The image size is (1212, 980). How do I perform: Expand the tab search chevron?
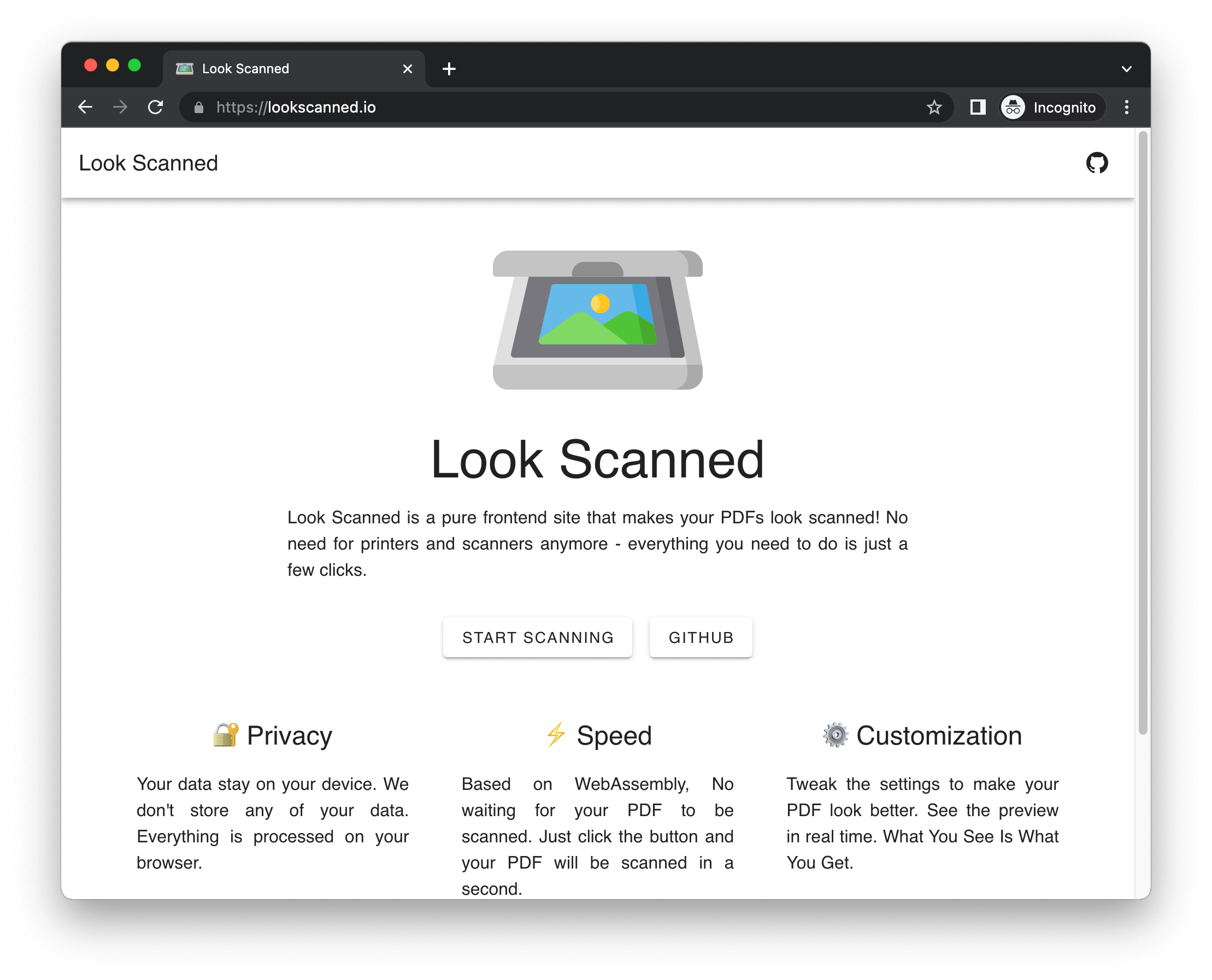pos(1126,69)
